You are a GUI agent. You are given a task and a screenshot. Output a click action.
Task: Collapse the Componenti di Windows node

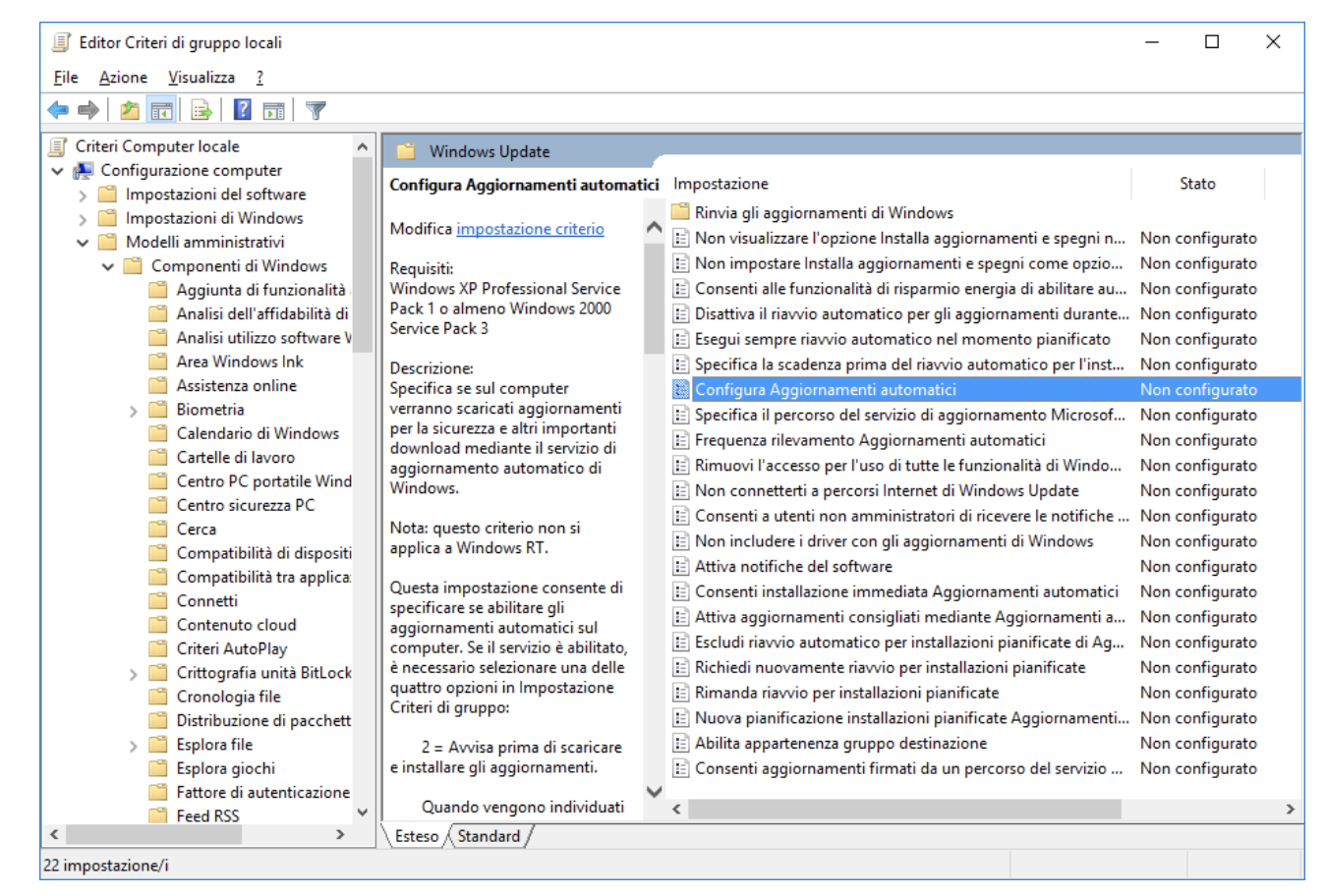coord(108,266)
